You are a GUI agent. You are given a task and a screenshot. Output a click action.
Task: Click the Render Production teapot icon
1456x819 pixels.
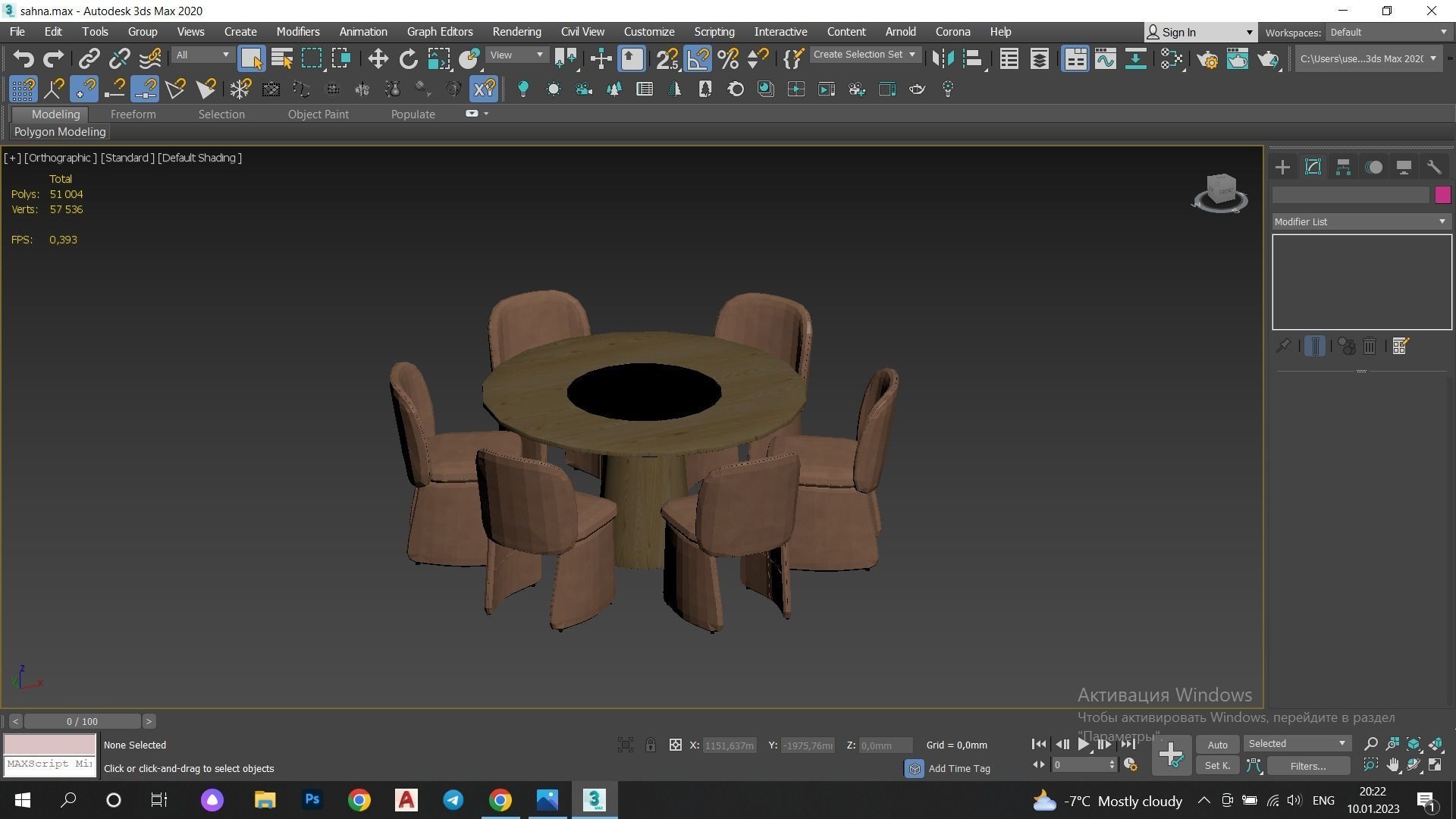click(x=1268, y=58)
